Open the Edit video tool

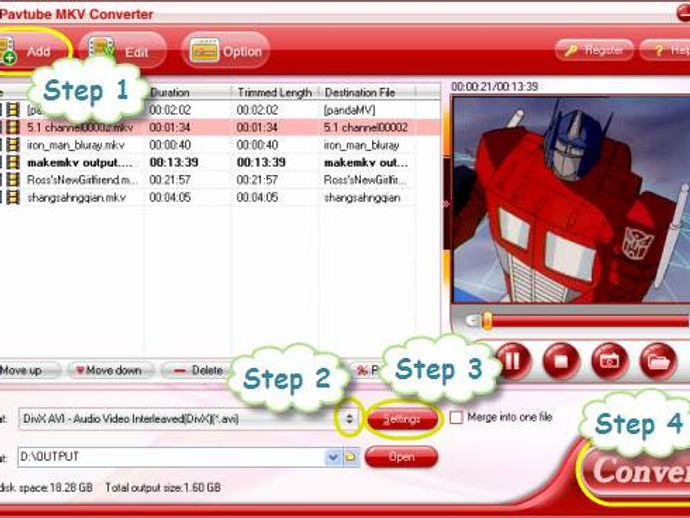click(x=122, y=51)
